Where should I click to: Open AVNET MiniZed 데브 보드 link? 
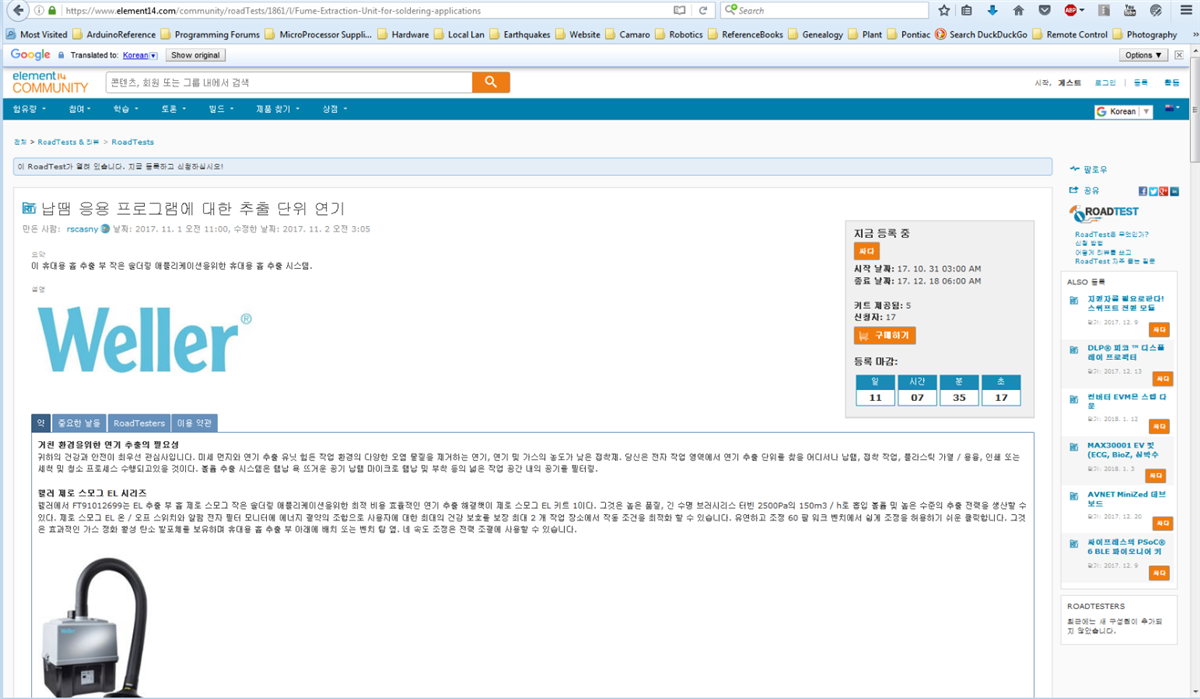click(1126, 499)
